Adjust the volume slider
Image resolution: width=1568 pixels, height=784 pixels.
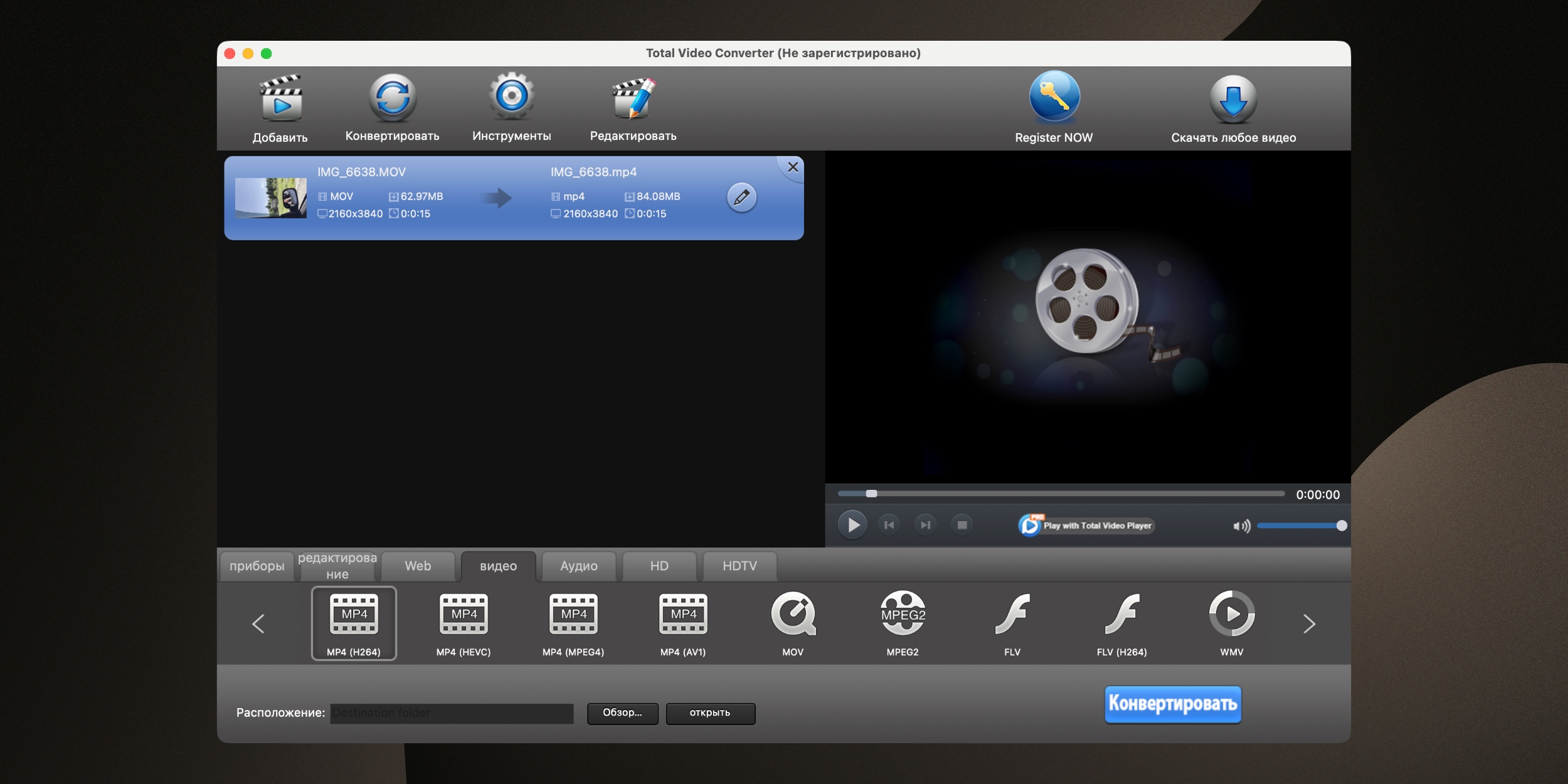[1301, 526]
